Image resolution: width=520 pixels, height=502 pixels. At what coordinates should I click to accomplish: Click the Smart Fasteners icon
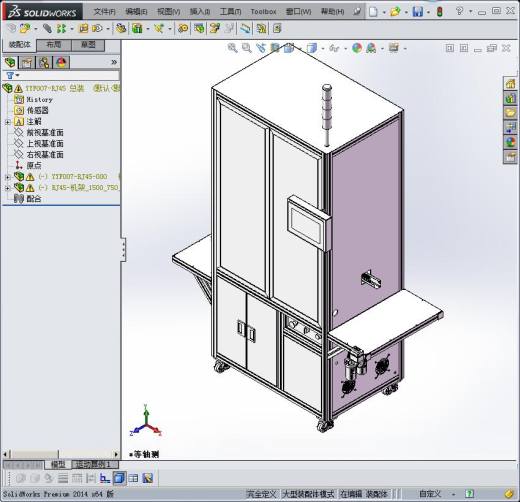[84, 29]
